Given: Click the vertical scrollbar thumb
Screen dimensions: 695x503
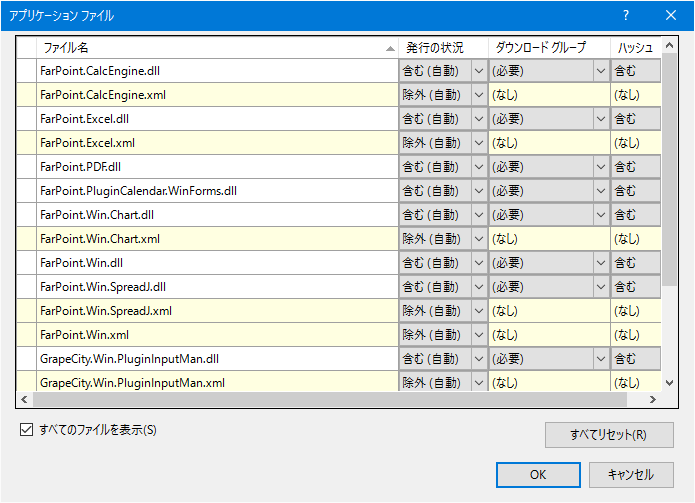Looking at the screenshot, I should click(669, 169).
